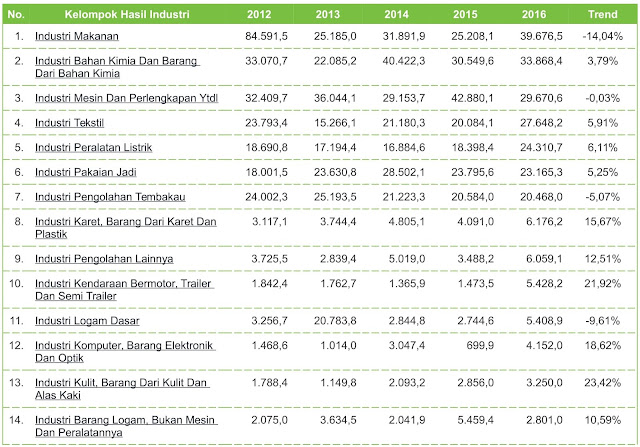Click the 2013 value 3.634,5
The height and width of the screenshot is (447, 640).
(x=338, y=420)
